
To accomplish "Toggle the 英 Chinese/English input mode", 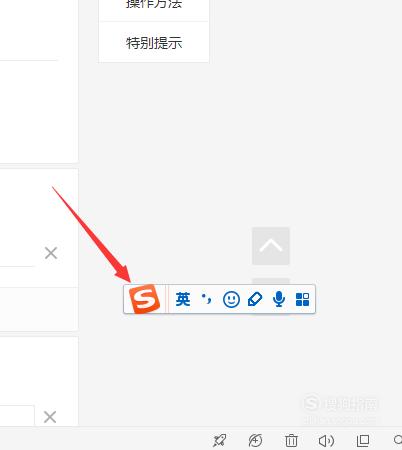I will pyautogui.click(x=183, y=299).
